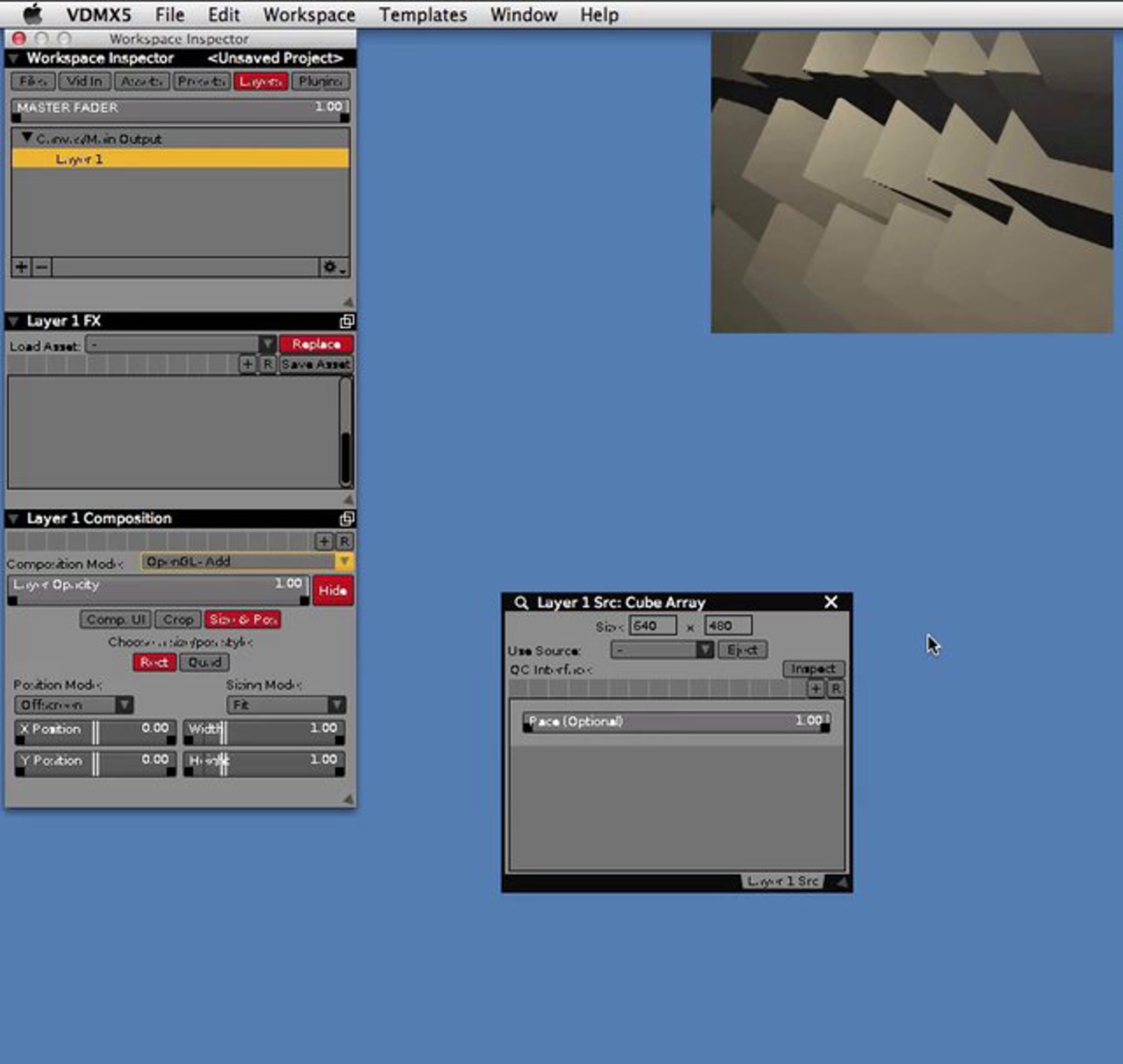Image resolution: width=1123 pixels, height=1064 pixels.
Task: Click the add layer plus icon
Action: pyautogui.click(x=22, y=266)
